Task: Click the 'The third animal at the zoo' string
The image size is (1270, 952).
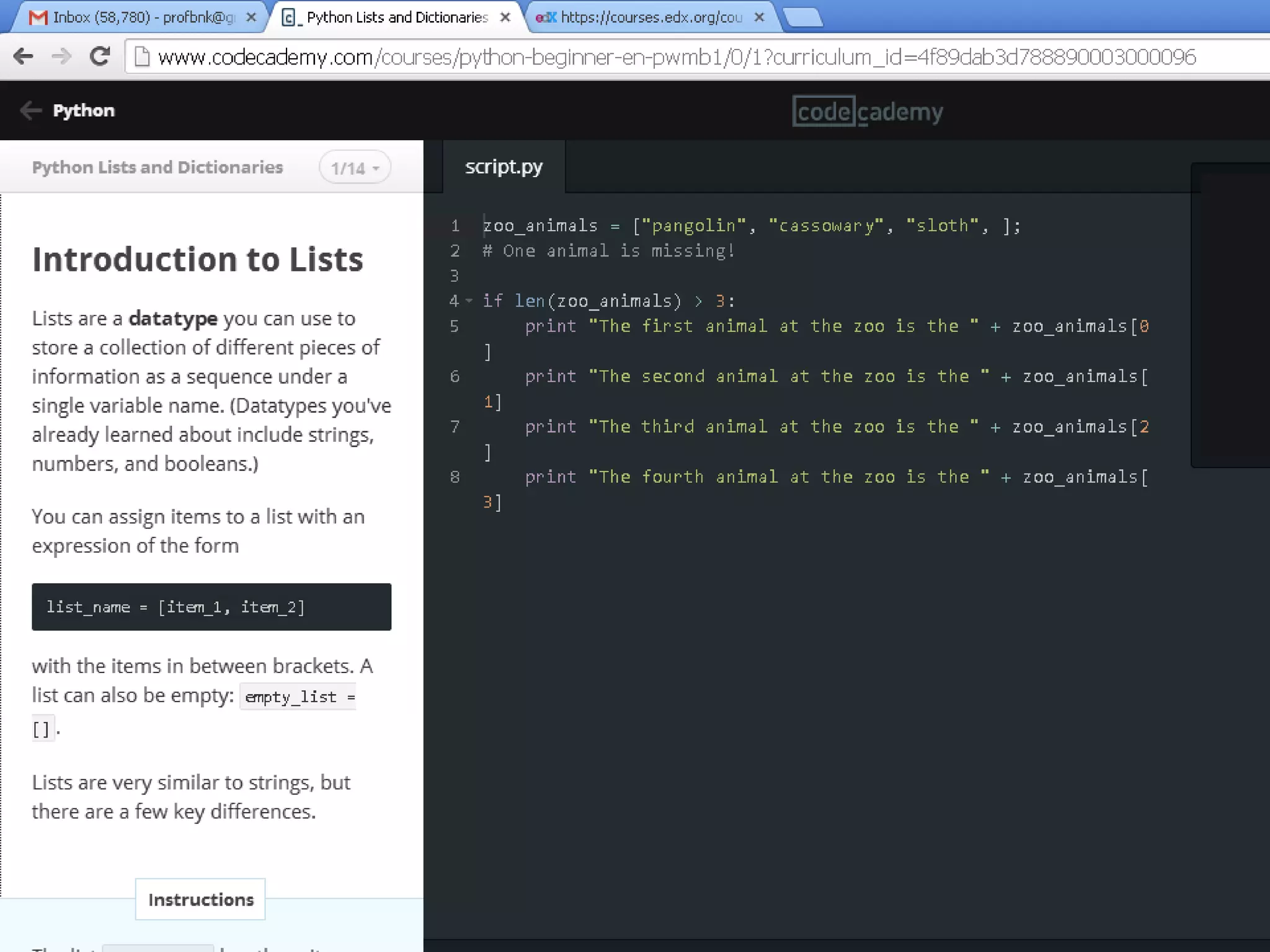Action: (x=783, y=426)
